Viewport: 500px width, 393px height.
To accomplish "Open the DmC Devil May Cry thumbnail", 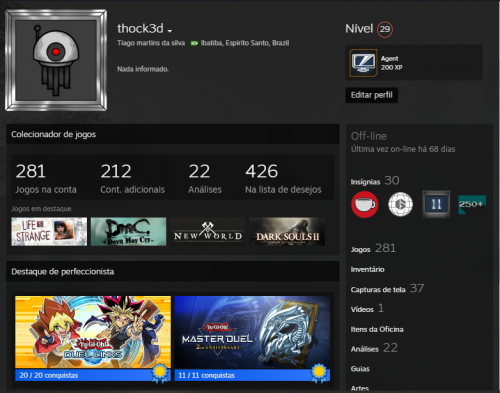I will coord(128,232).
